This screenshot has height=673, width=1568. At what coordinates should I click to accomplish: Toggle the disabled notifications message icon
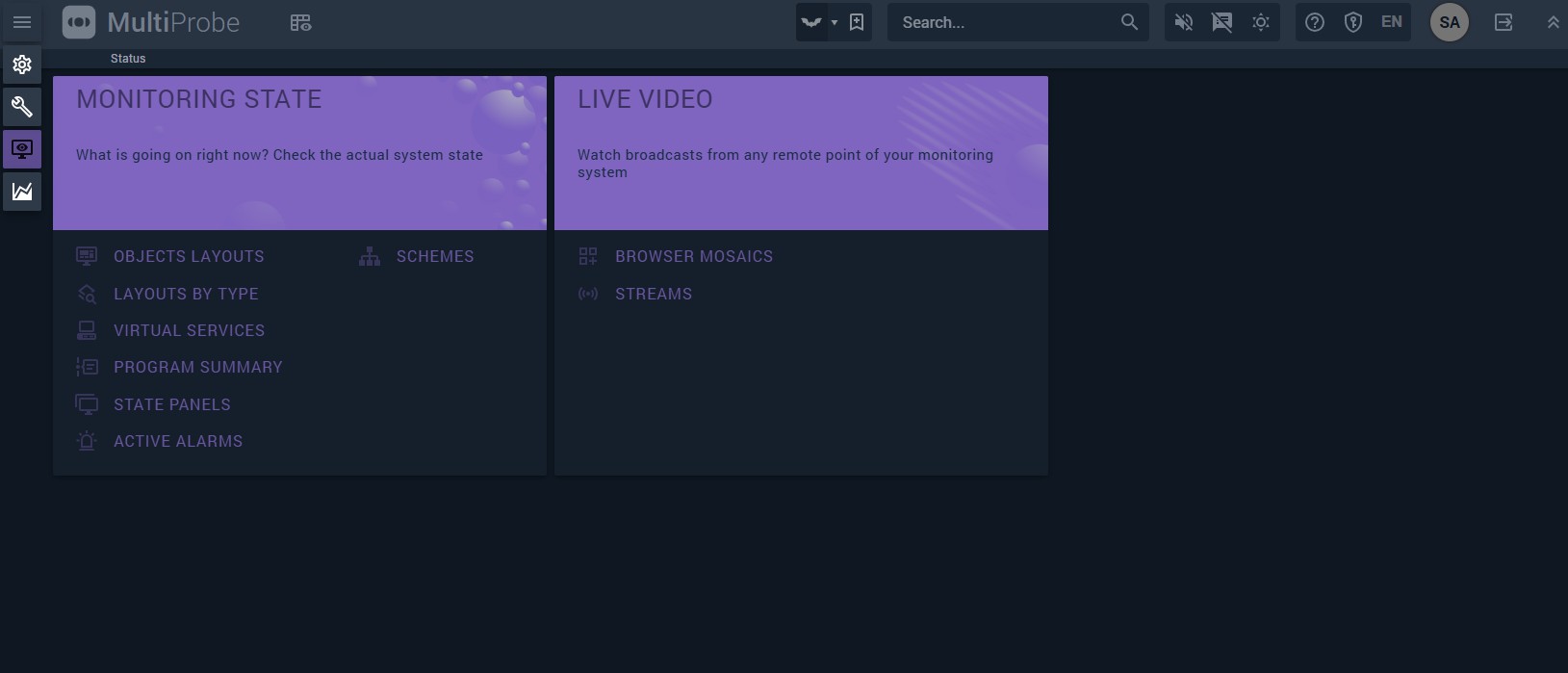point(1221,22)
